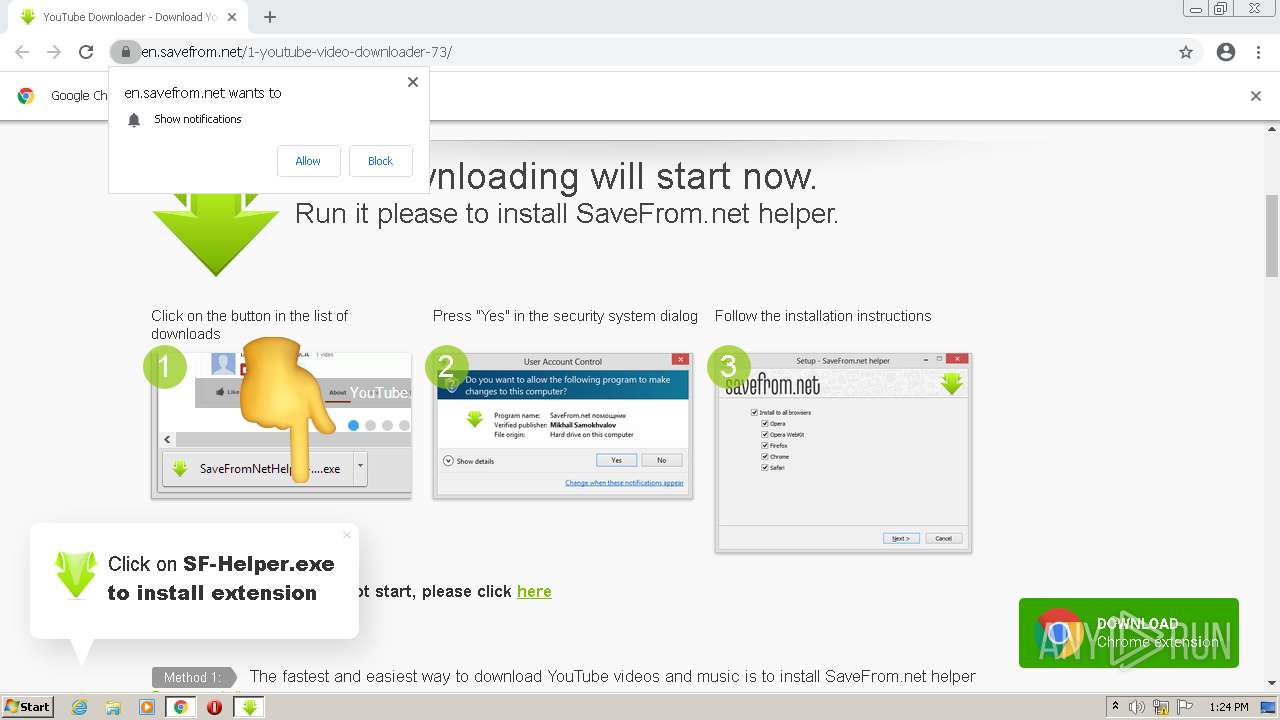Open the Windows Start menu
This screenshot has height=720, width=1280.
point(27,707)
